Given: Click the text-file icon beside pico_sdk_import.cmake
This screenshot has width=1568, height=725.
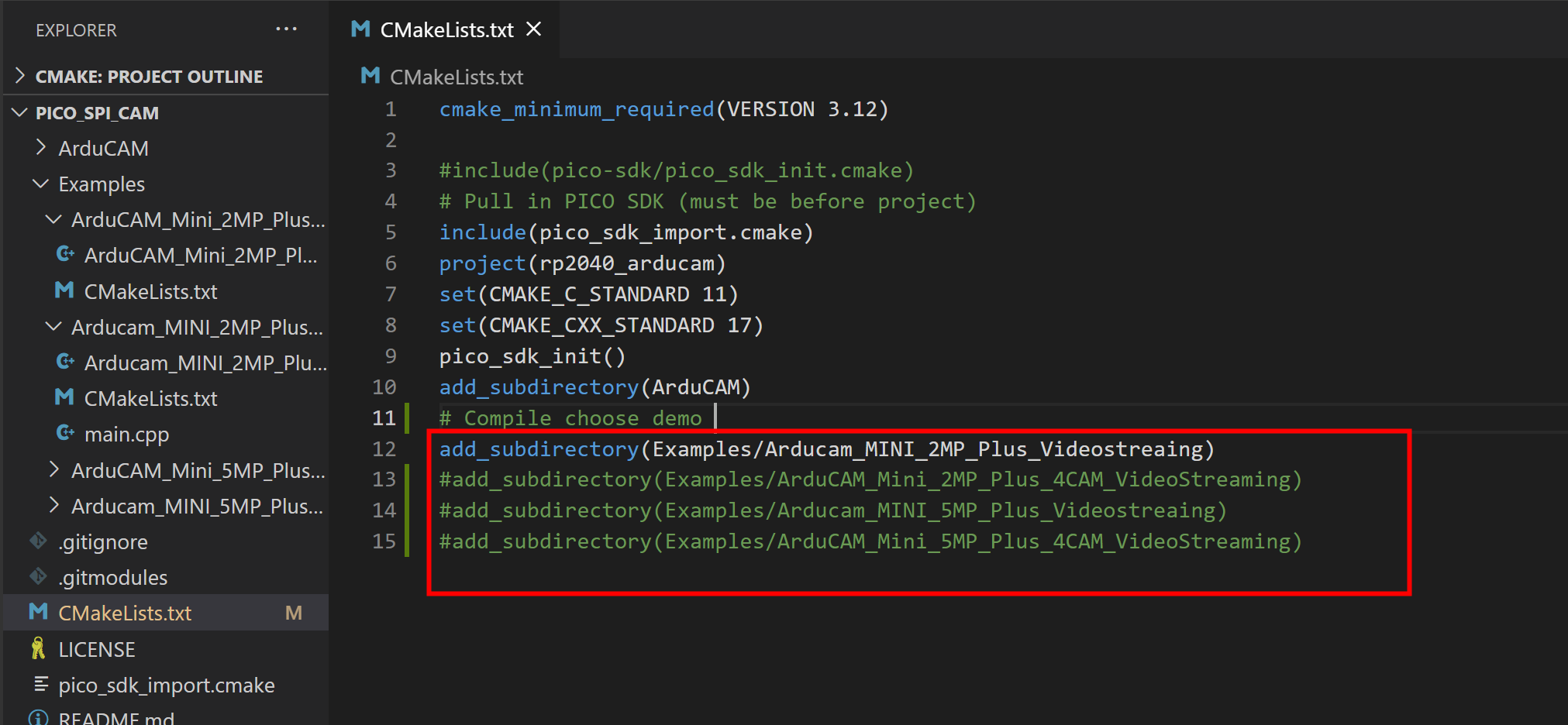Looking at the screenshot, I should click(x=40, y=684).
